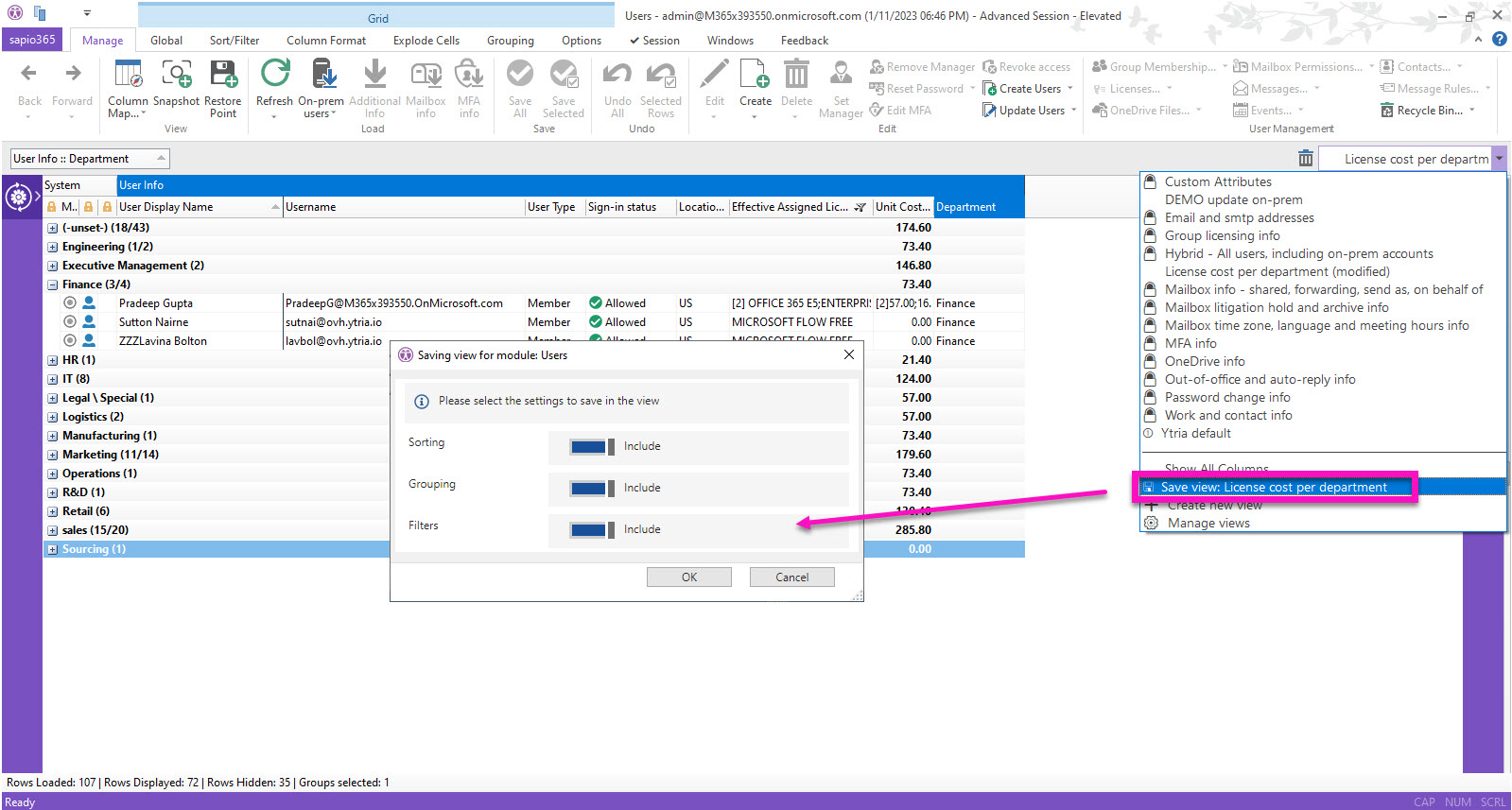Viewport: 1512px width, 810px height.
Task: Click the User Info :: Department grouping box
Action: 90,159
